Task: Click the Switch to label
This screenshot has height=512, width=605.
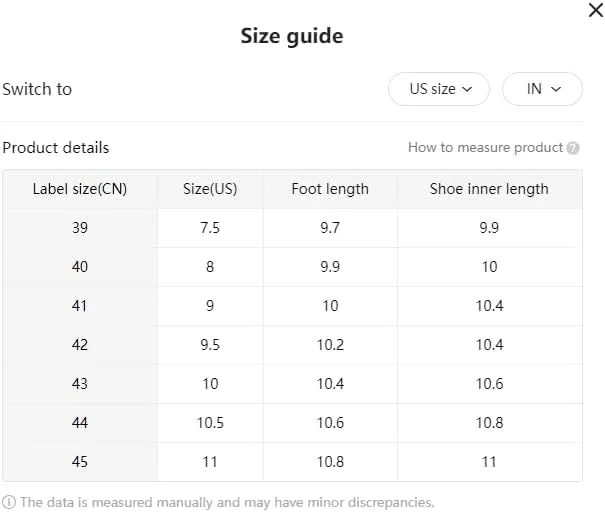Action: pos(37,89)
